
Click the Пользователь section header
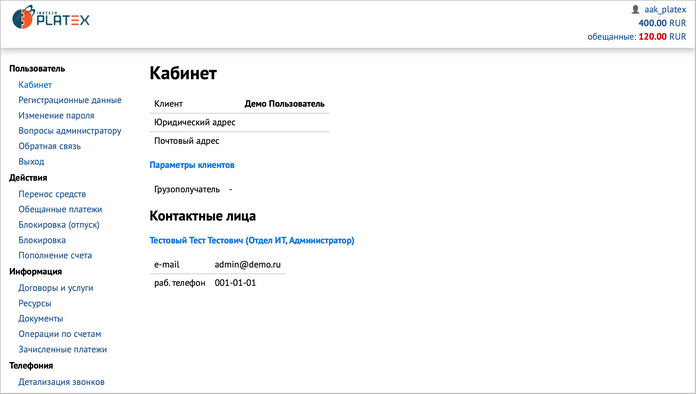coord(37,69)
